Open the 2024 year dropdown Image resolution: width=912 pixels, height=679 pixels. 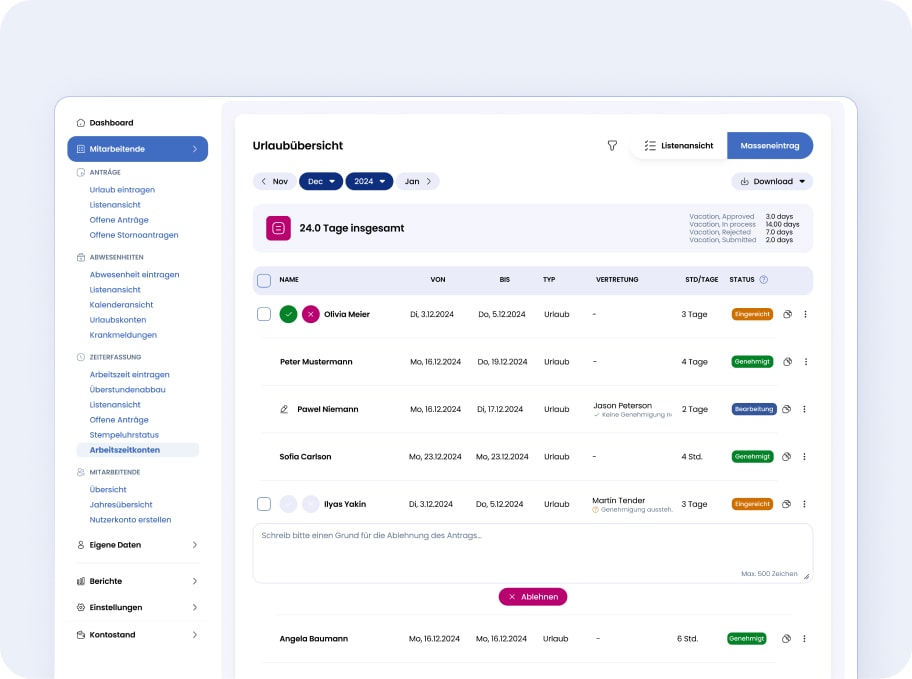(x=369, y=182)
